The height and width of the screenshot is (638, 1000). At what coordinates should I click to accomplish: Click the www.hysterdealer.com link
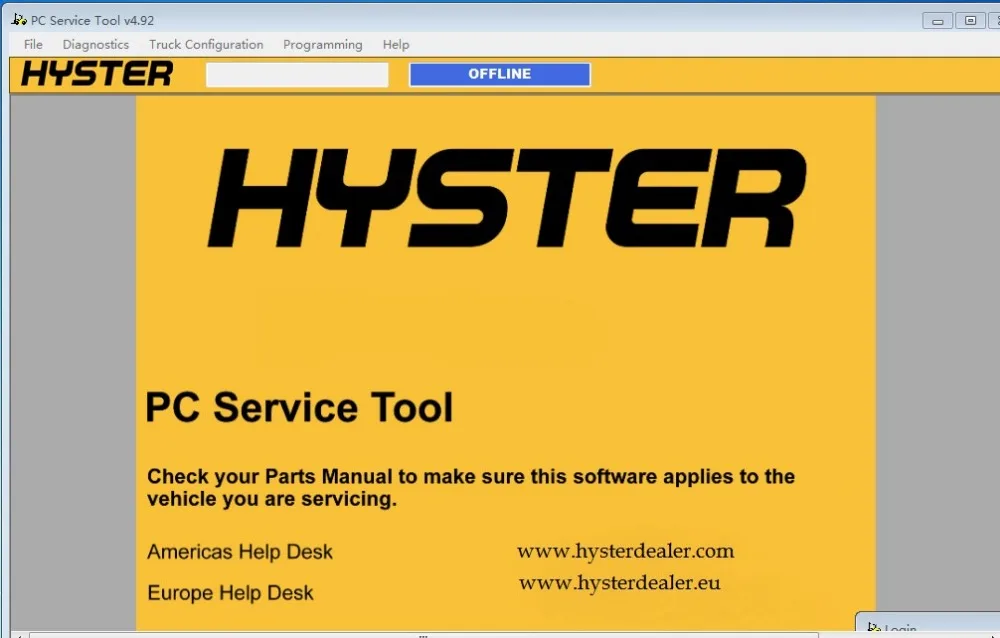click(626, 551)
